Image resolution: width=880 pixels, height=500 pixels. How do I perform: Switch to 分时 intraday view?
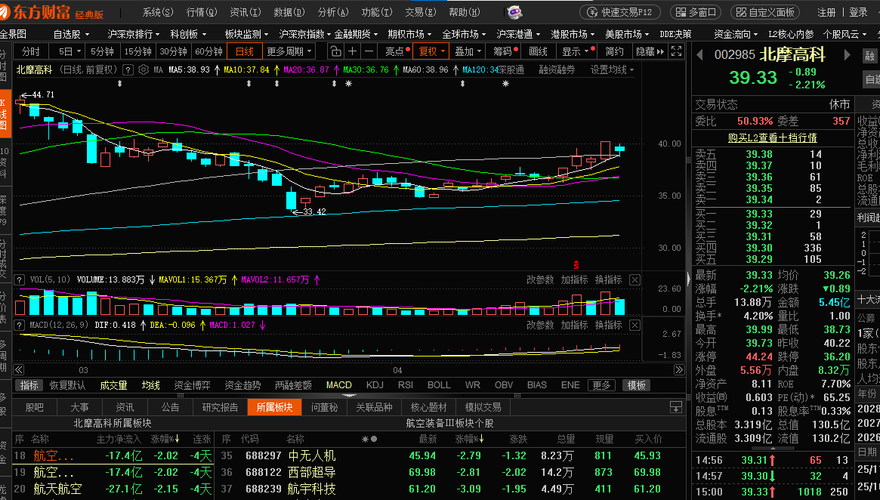coord(31,52)
